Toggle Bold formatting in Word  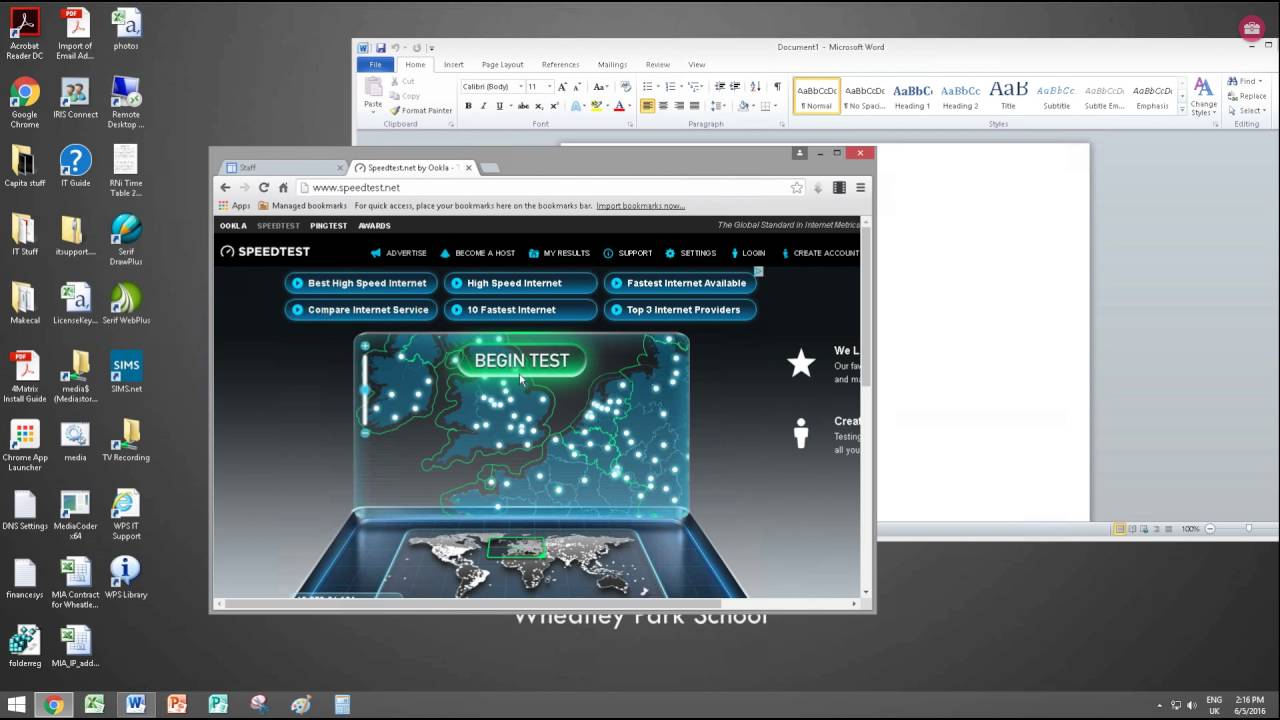coord(468,106)
